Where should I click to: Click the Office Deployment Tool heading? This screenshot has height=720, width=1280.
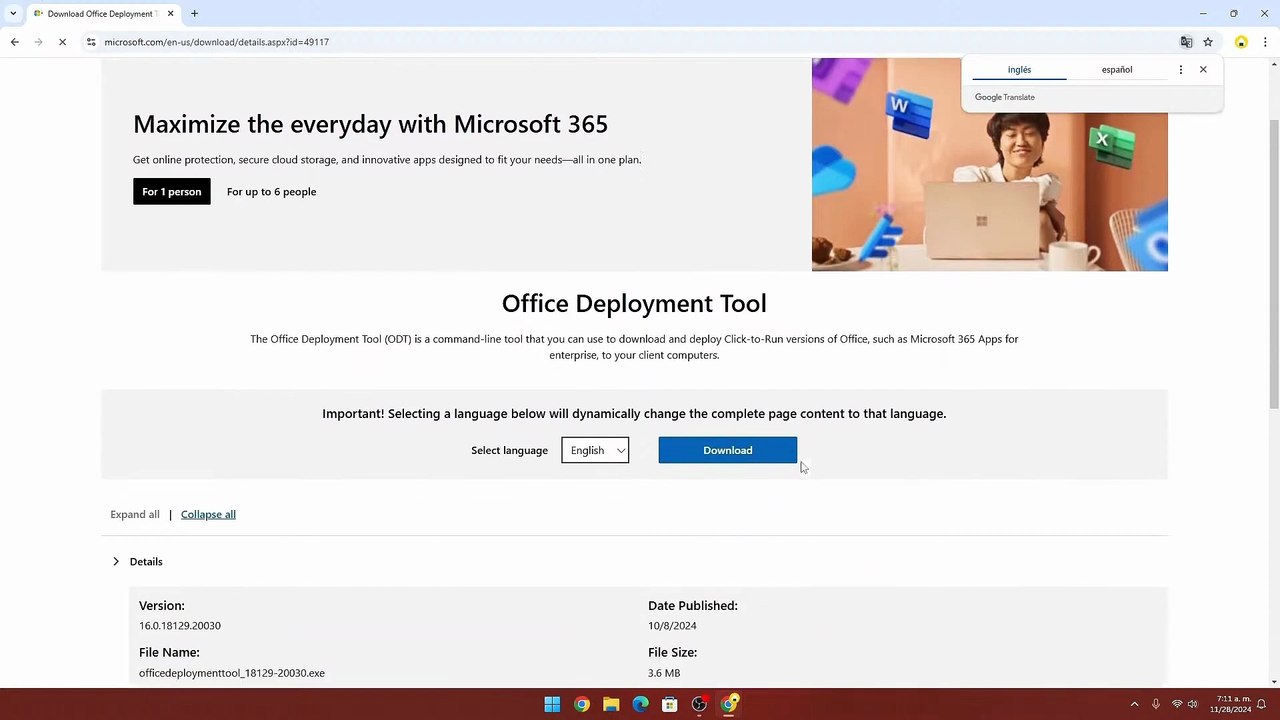[x=634, y=303]
